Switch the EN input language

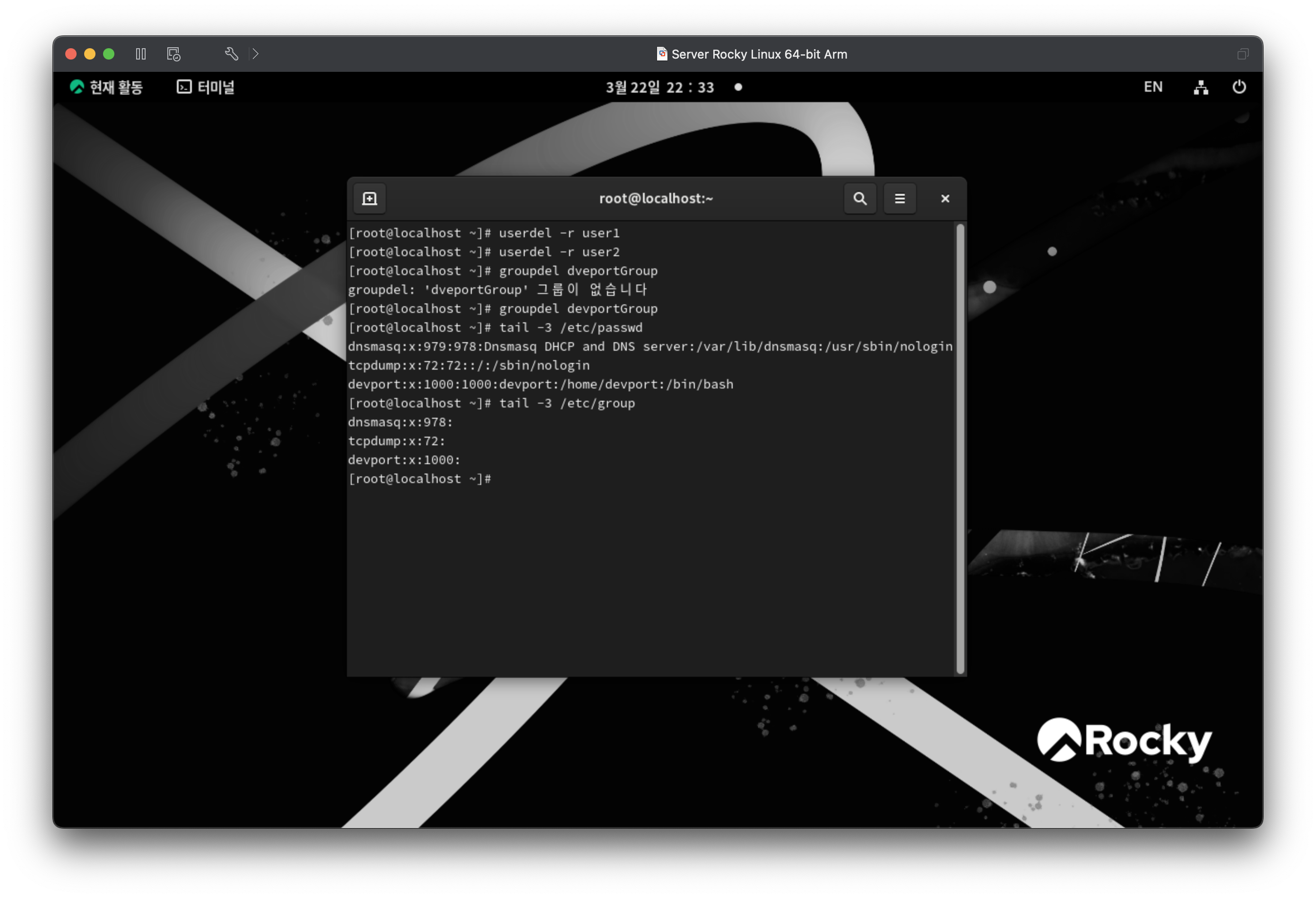tap(1152, 87)
